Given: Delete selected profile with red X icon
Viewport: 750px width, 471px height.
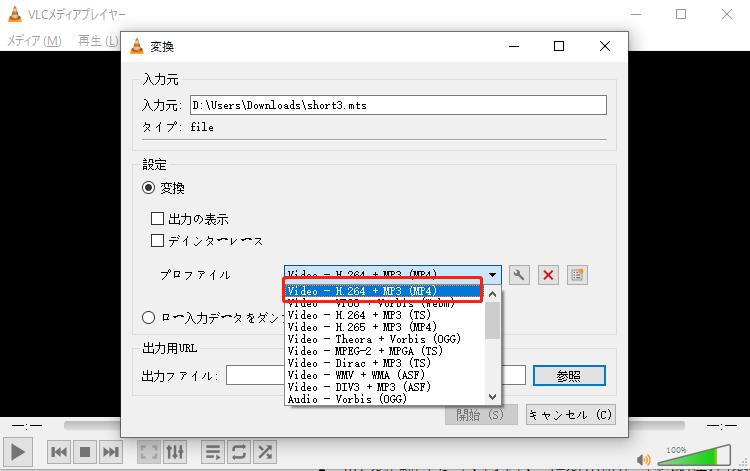Looking at the screenshot, I should (548, 275).
